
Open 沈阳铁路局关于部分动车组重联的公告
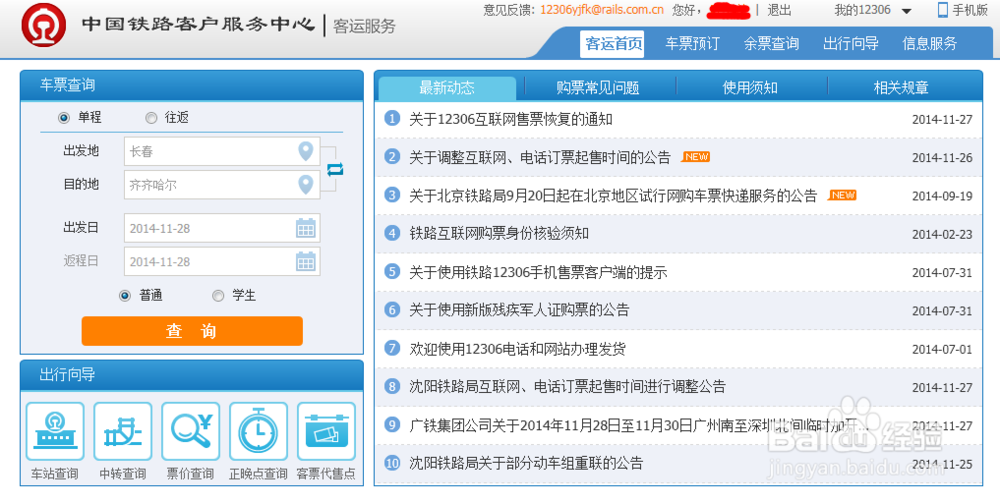[x=526, y=463]
